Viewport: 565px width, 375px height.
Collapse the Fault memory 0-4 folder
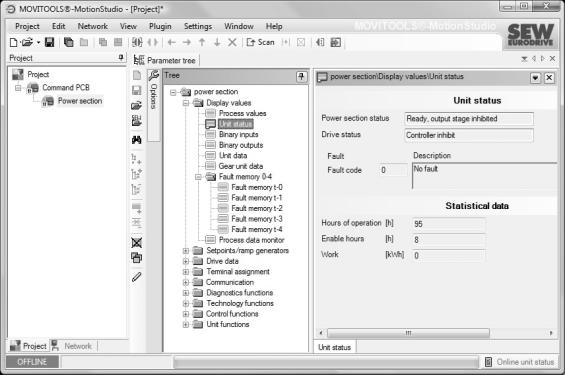198,177
